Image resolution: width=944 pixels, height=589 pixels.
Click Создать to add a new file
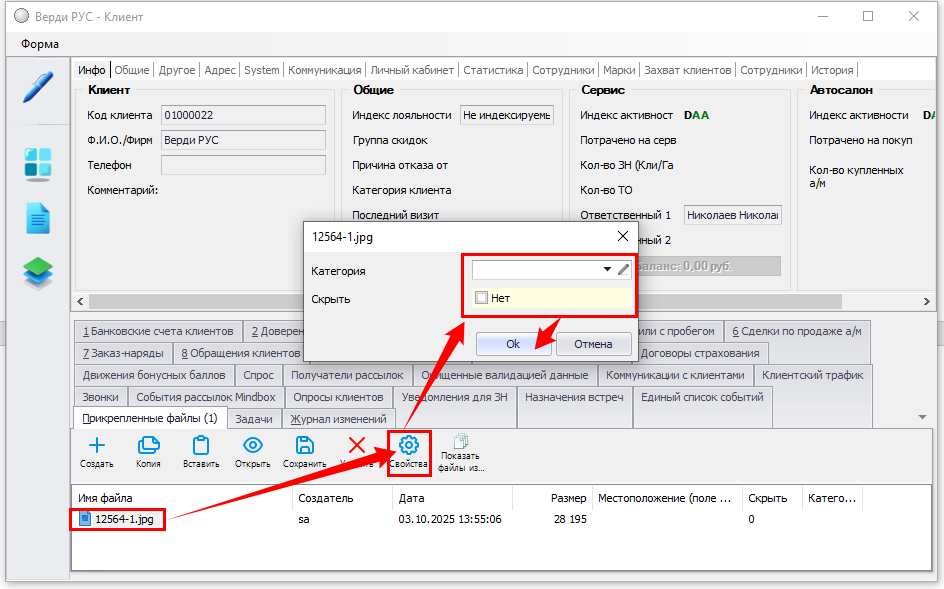(x=96, y=451)
